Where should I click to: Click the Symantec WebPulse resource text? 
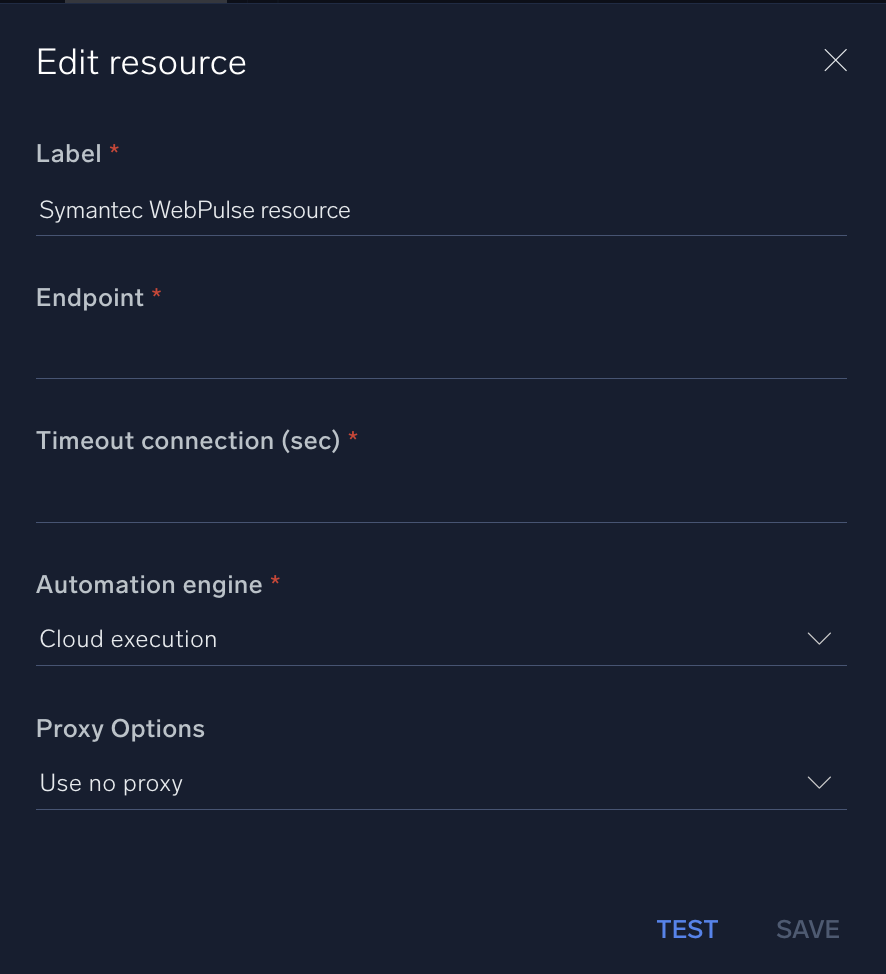(194, 210)
